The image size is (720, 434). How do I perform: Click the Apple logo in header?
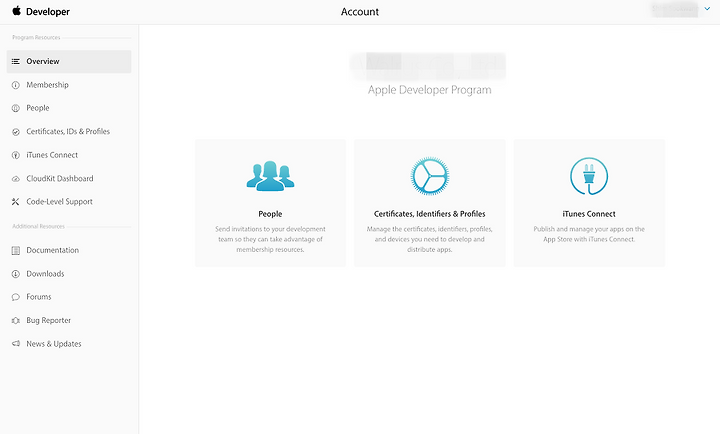pyautogui.click(x=17, y=11)
